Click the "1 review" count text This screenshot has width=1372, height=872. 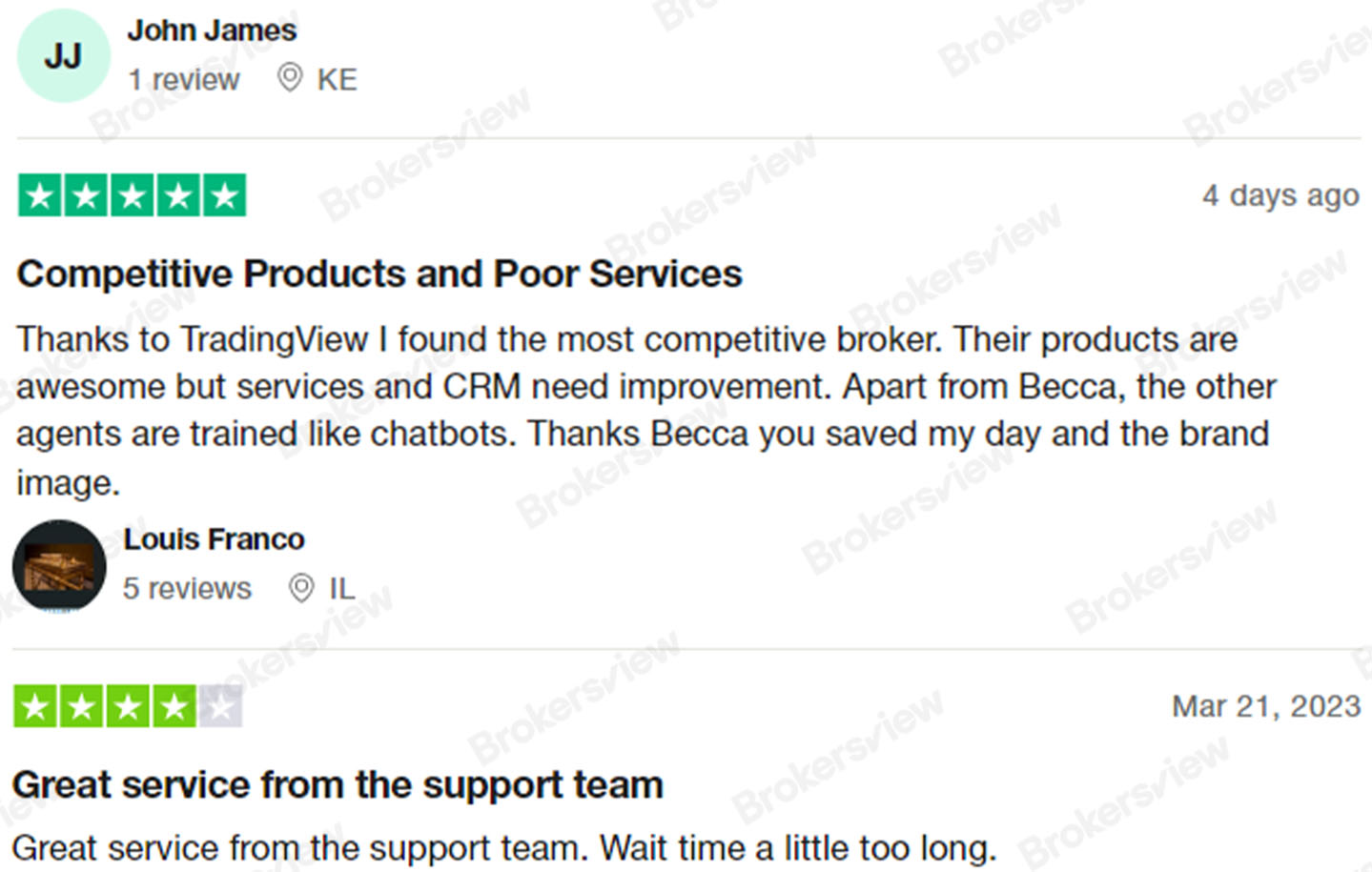click(x=184, y=80)
